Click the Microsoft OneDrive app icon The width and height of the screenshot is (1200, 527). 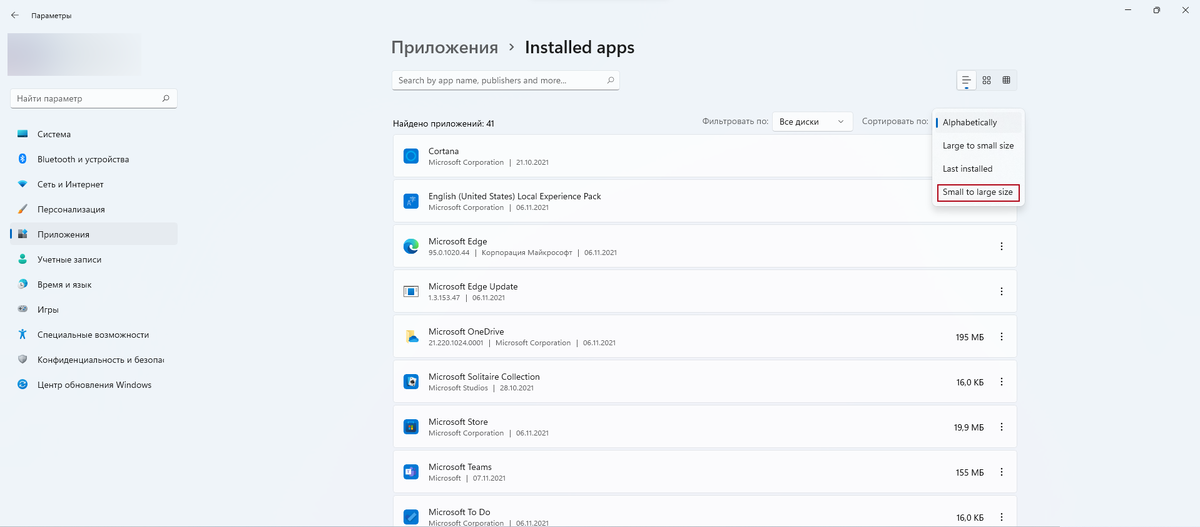pos(411,336)
